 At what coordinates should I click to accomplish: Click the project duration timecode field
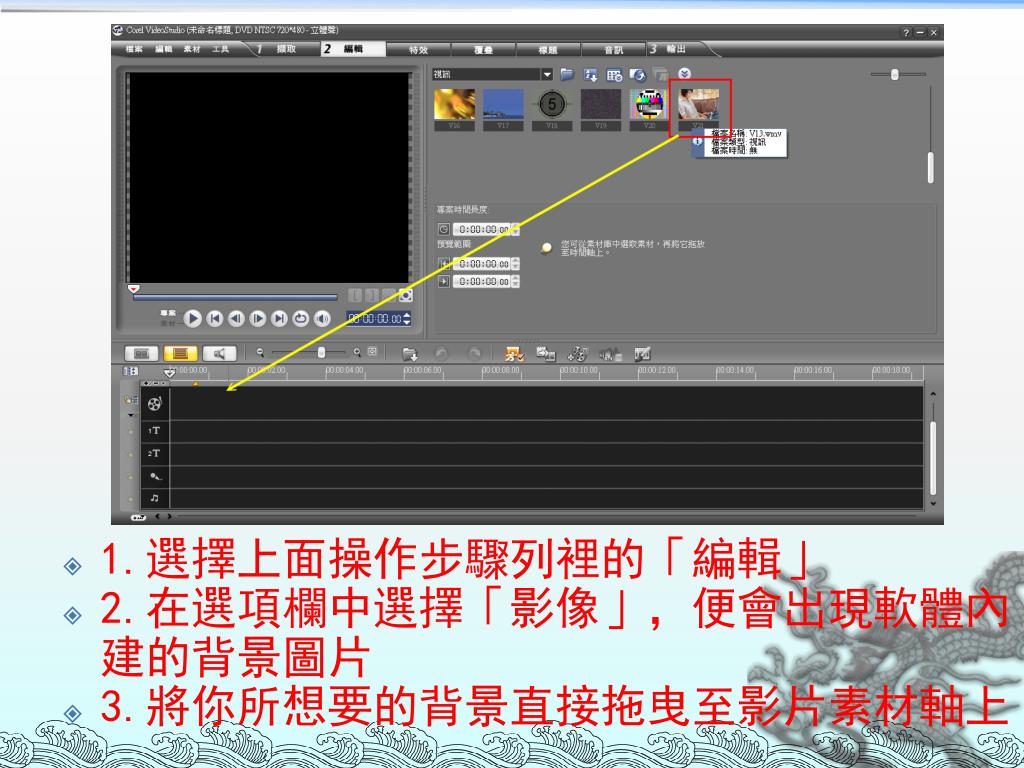[484, 229]
